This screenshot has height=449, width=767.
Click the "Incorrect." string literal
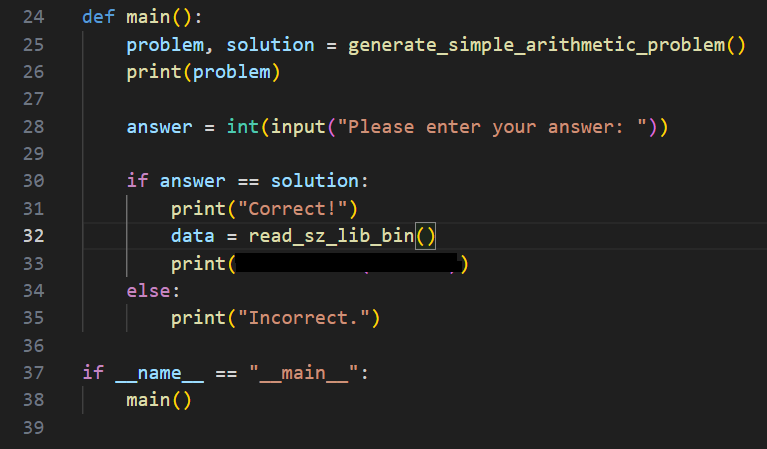[304, 318]
